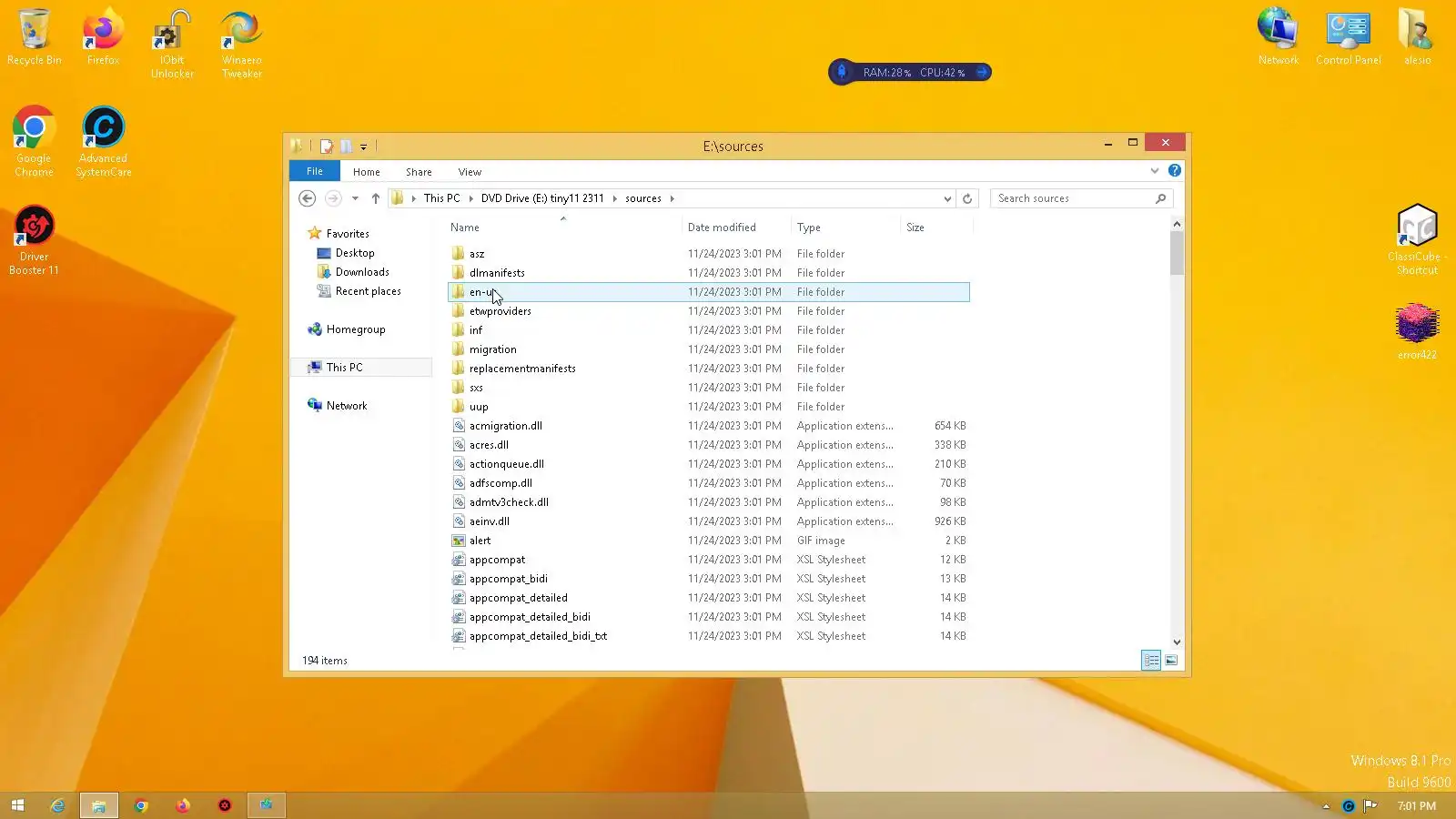Open the Customize Quick Access Toolbar dropdown
The height and width of the screenshot is (819, 1456).
tap(363, 147)
